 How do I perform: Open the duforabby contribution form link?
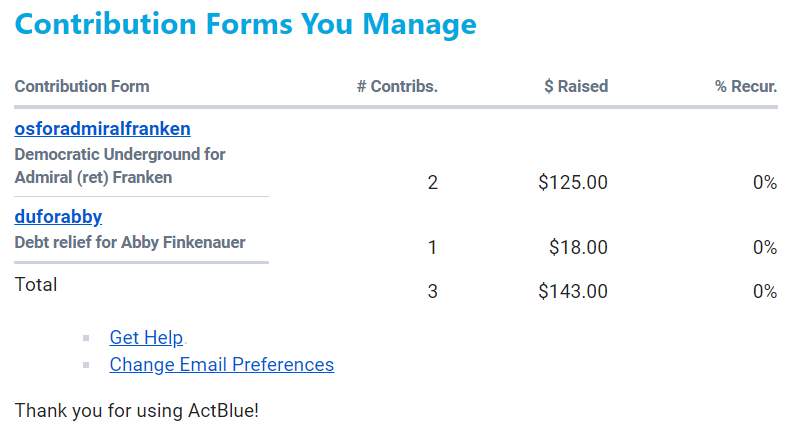(58, 216)
